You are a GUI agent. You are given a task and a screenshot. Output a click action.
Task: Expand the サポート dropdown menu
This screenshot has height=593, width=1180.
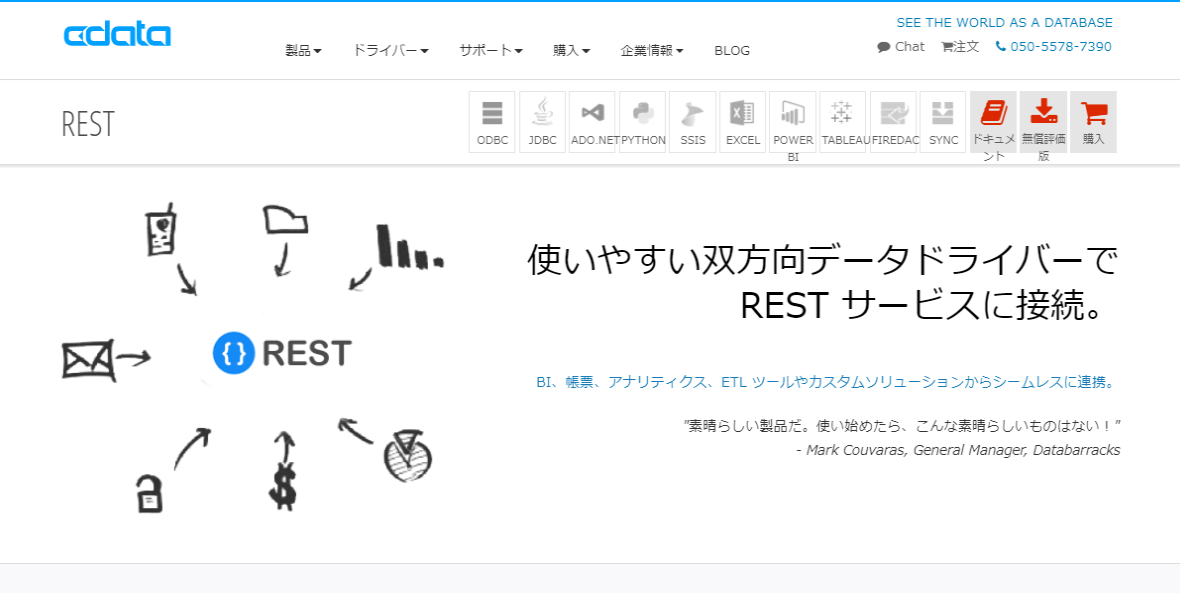coord(491,50)
